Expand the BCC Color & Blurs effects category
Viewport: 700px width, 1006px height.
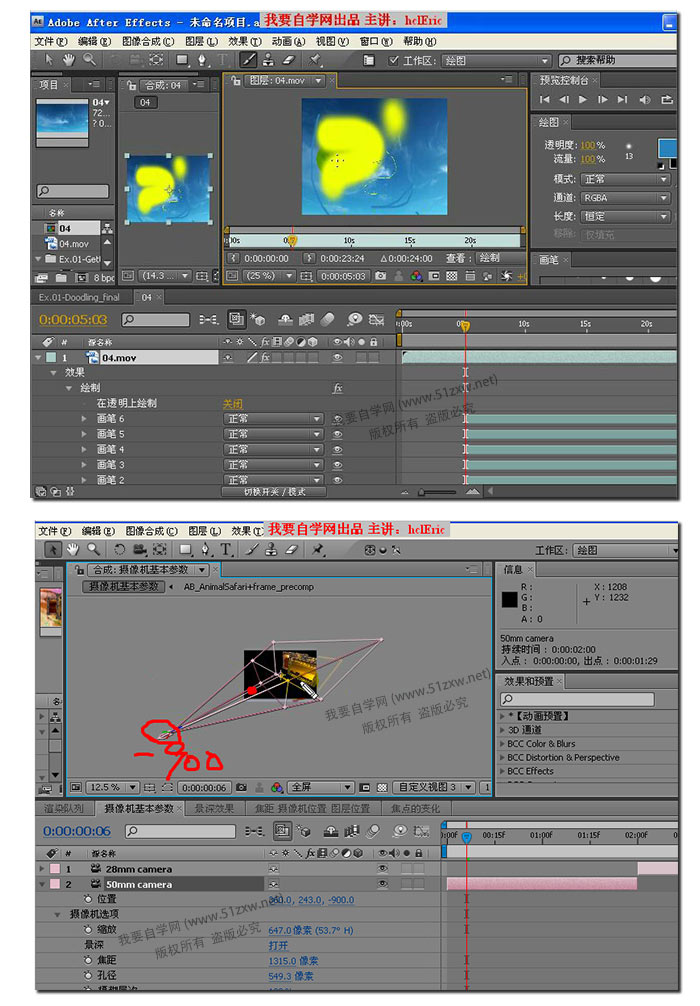(x=502, y=744)
